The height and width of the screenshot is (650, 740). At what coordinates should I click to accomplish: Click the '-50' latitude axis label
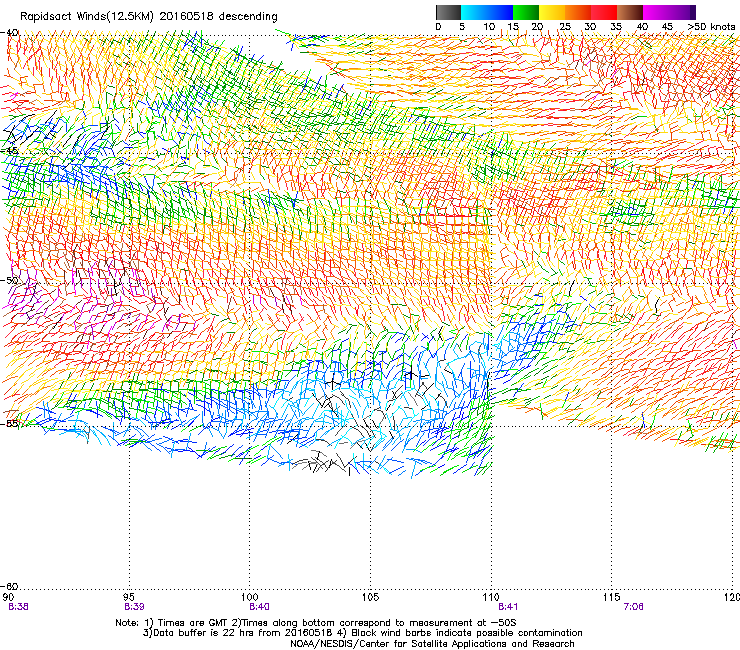point(9,280)
